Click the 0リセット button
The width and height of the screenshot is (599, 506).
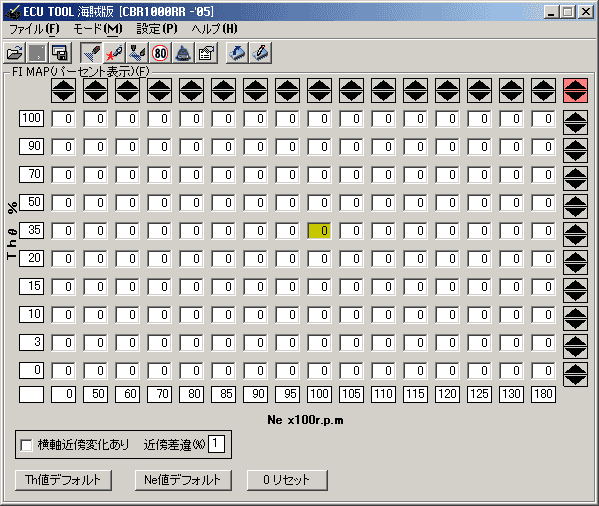287,480
